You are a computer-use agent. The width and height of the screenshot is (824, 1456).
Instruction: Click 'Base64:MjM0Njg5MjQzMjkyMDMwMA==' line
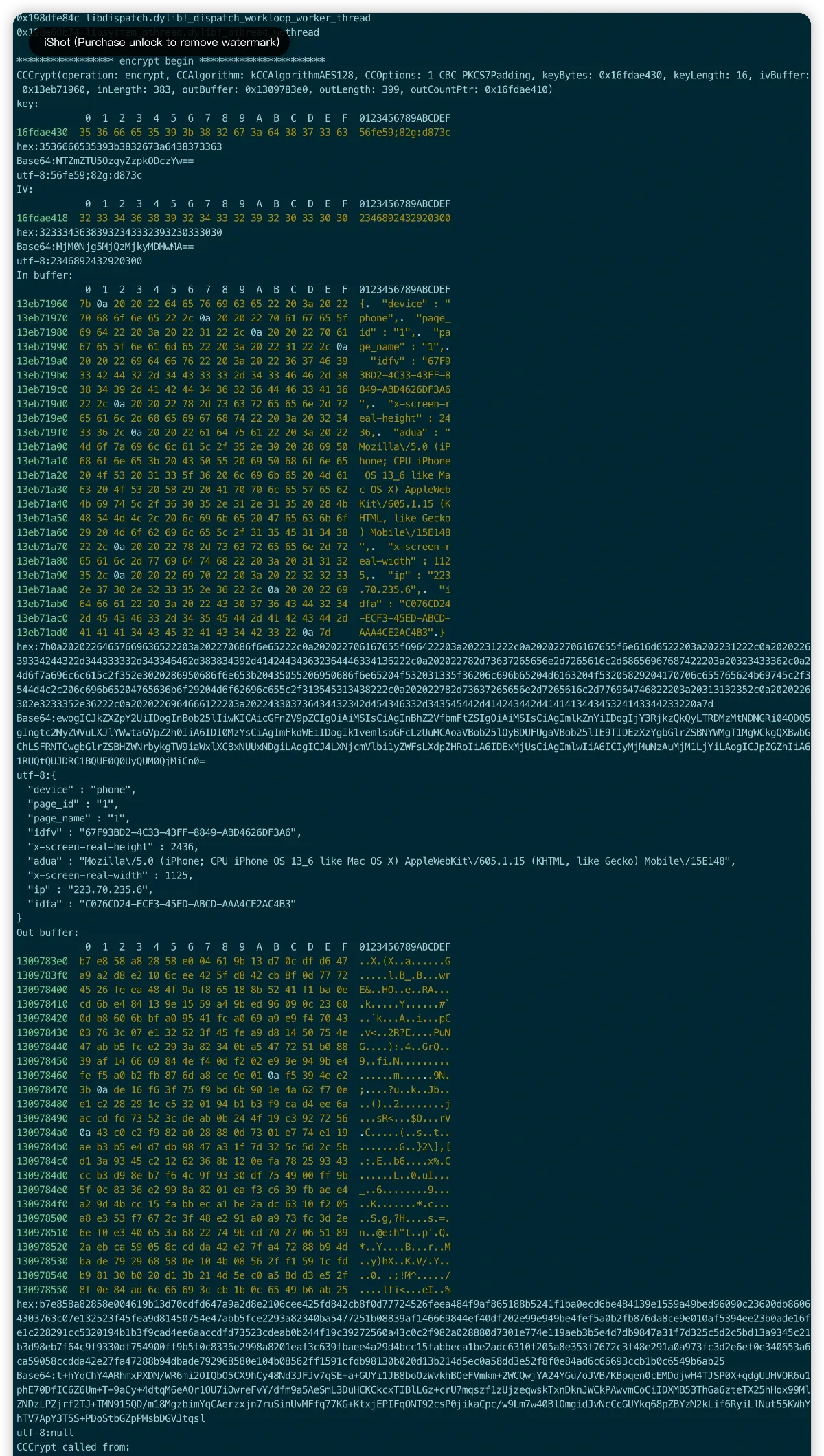click(x=105, y=247)
